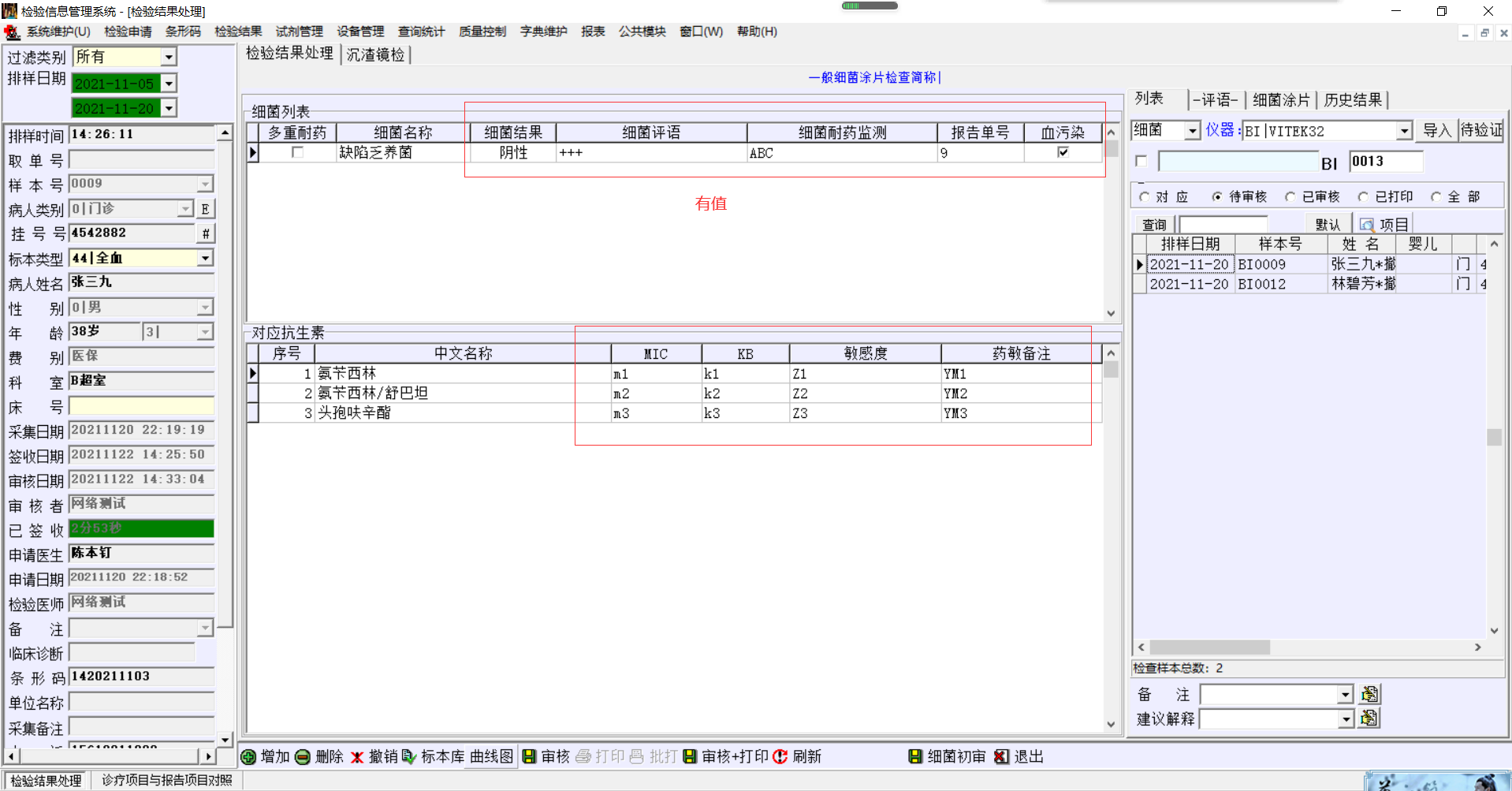Click the 一般细菌涂片检查简称 link
Viewport: 1512px width, 791px height.
coord(874,77)
